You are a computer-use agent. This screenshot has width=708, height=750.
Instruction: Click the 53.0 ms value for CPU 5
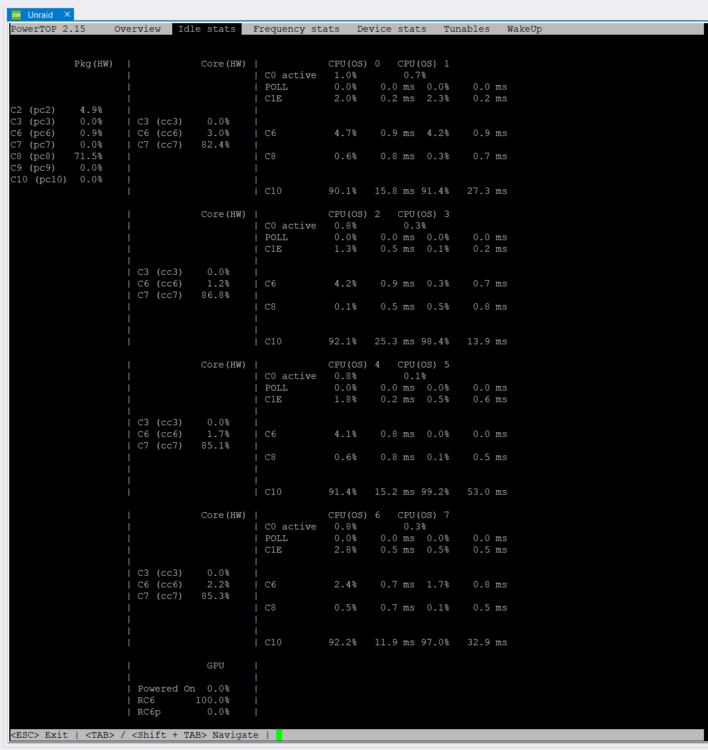tap(487, 492)
